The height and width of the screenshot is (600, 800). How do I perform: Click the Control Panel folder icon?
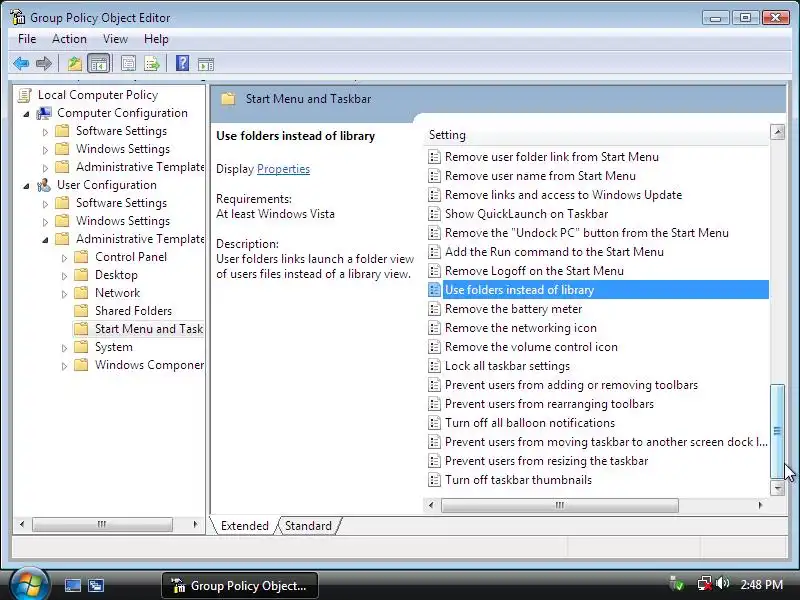pyautogui.click(x=81, y=257)
